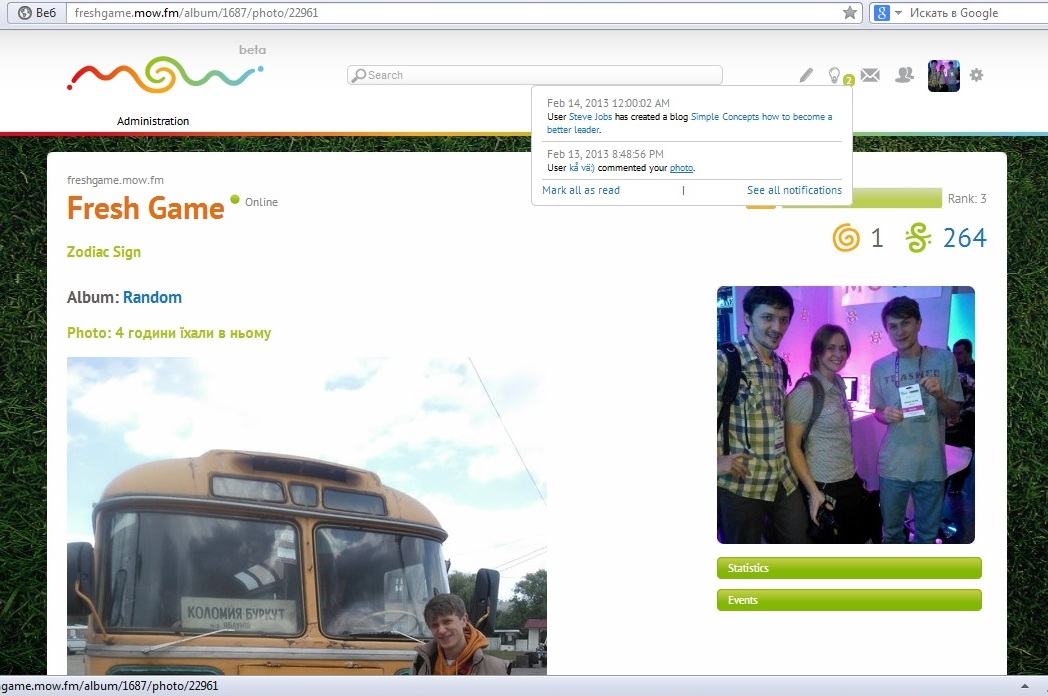Click Mark all as read
This screenshot has height=696, width=1048.
coord(581,190)
